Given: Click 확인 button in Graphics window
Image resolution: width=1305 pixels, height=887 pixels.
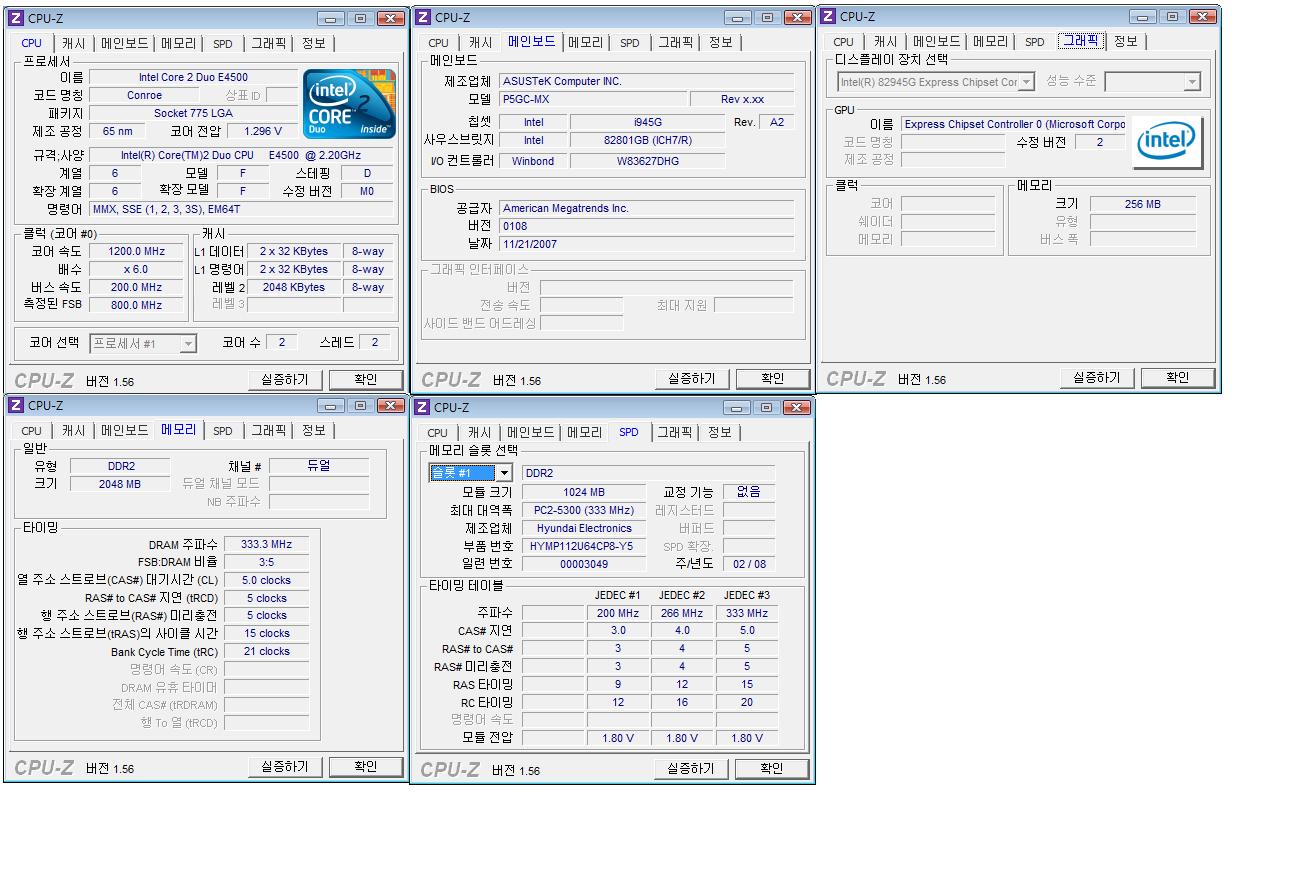Looking at the screenshot, I should pos(1178,378).
